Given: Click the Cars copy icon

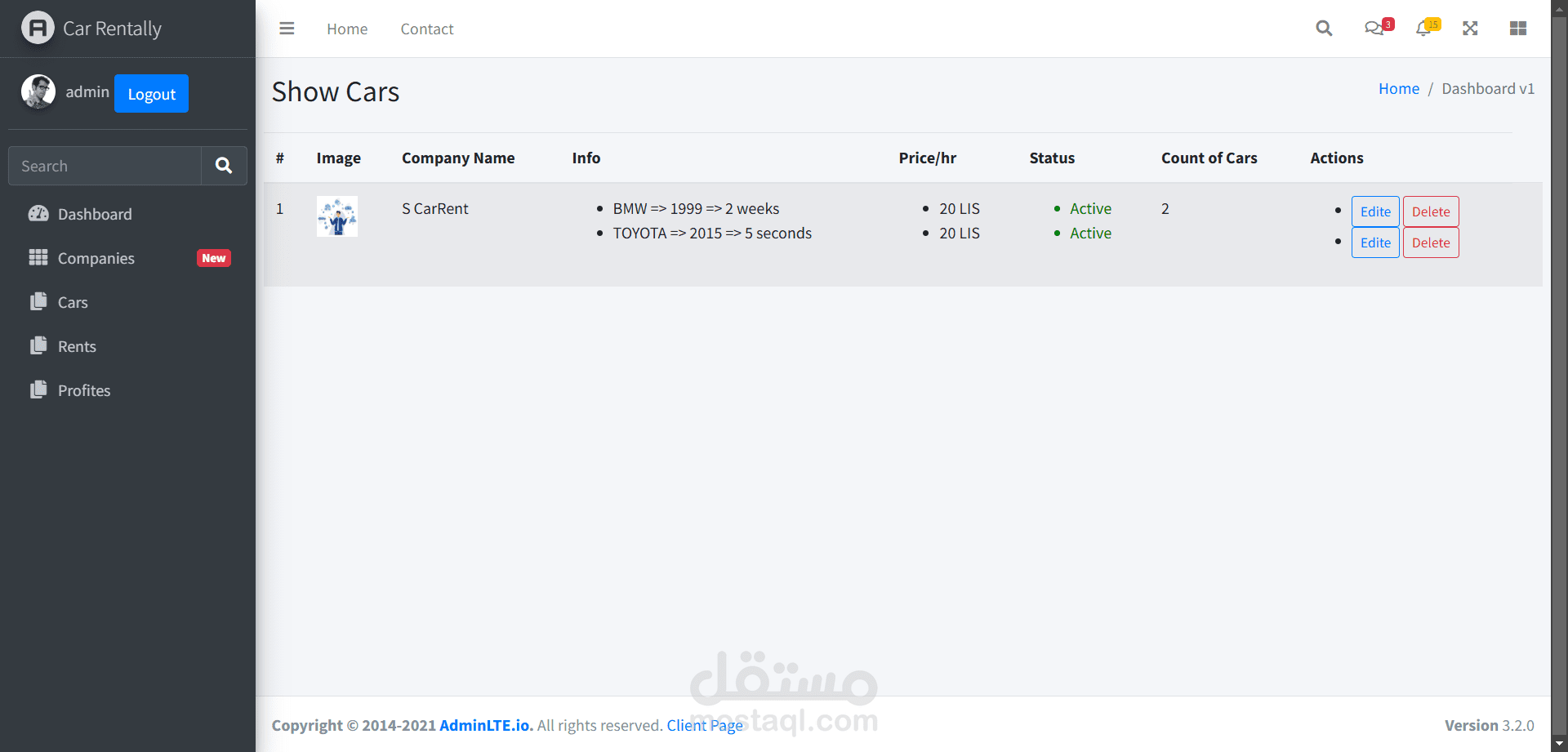Looking at the screenshot, I should click(38, 302).
